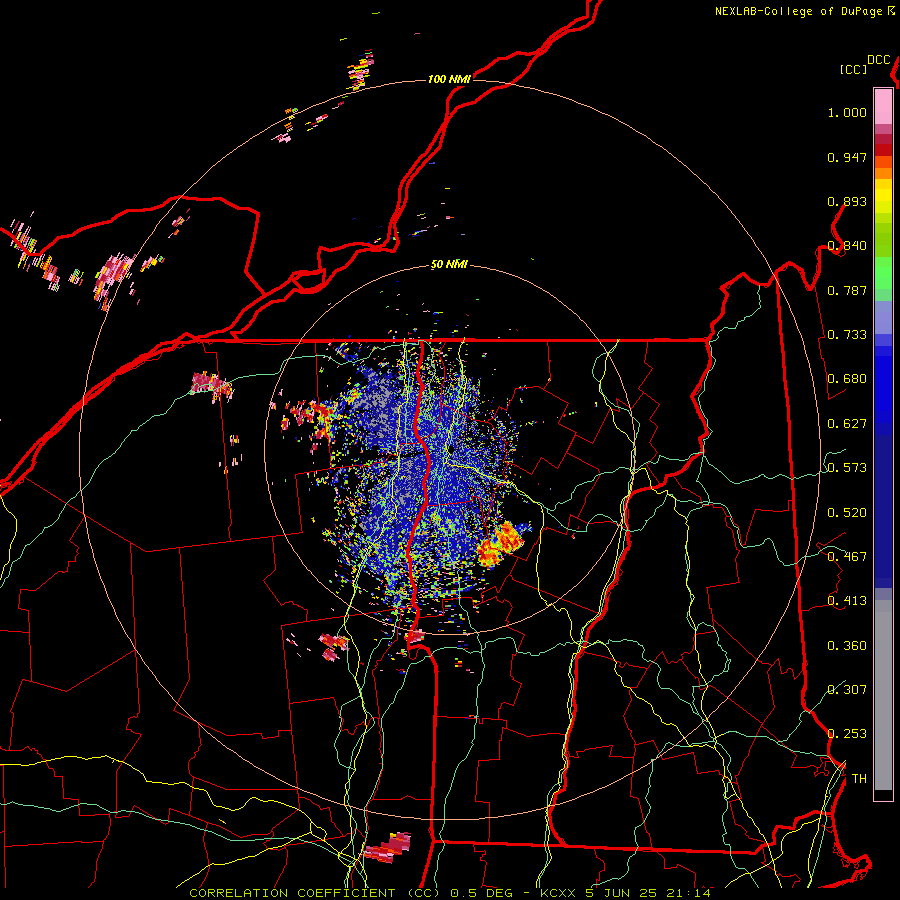Click the "100 NMI" range ring label

(449, 79)
